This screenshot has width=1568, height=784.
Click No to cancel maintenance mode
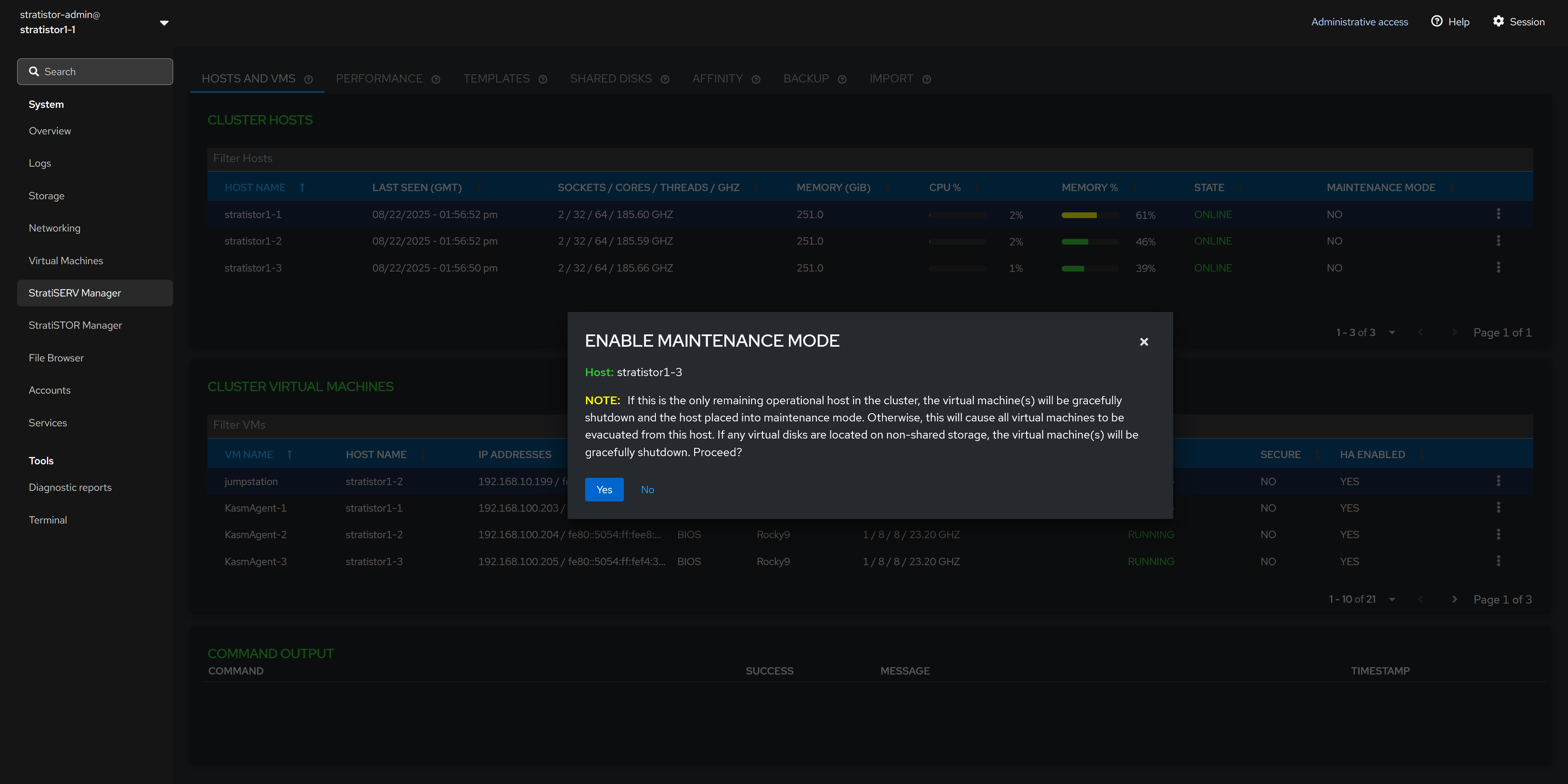647,490
